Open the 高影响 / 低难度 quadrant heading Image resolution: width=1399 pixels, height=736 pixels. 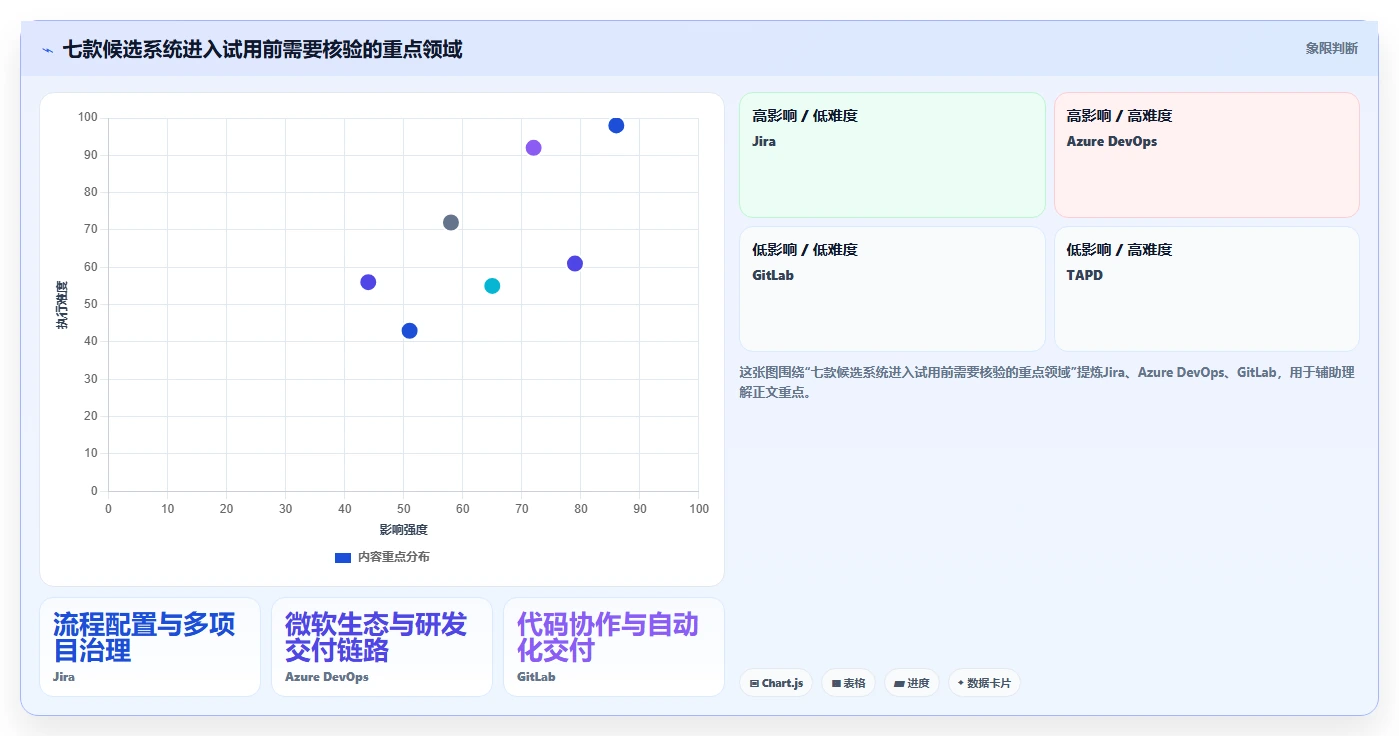pos(805,116)
